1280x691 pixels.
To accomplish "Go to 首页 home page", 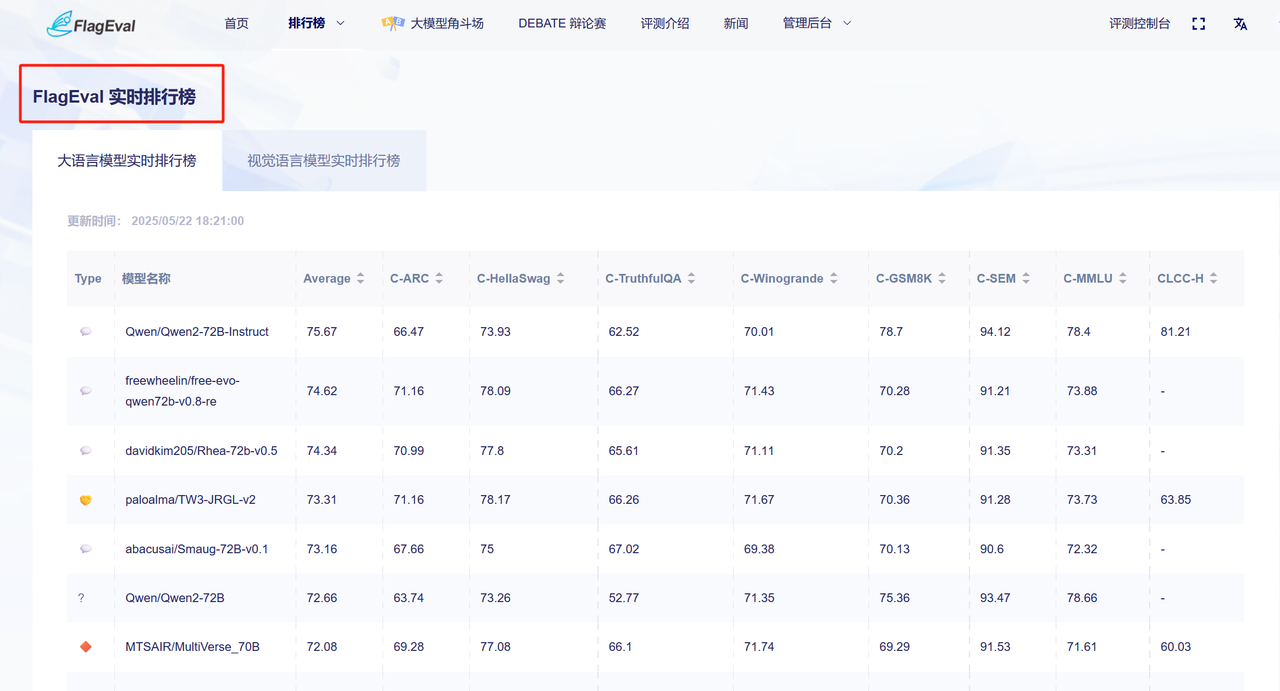I will pos(237,23).
